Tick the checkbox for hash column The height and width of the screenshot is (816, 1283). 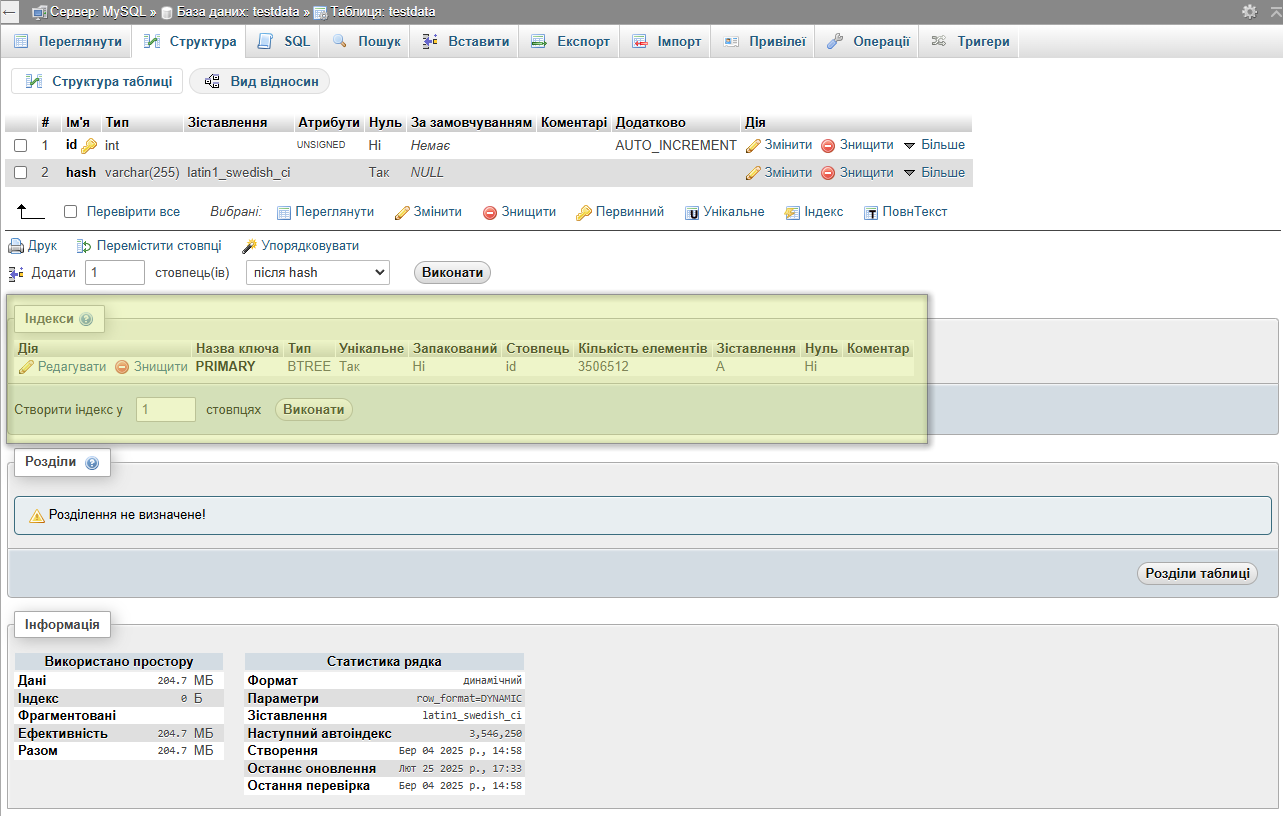[x=20, y=173]
